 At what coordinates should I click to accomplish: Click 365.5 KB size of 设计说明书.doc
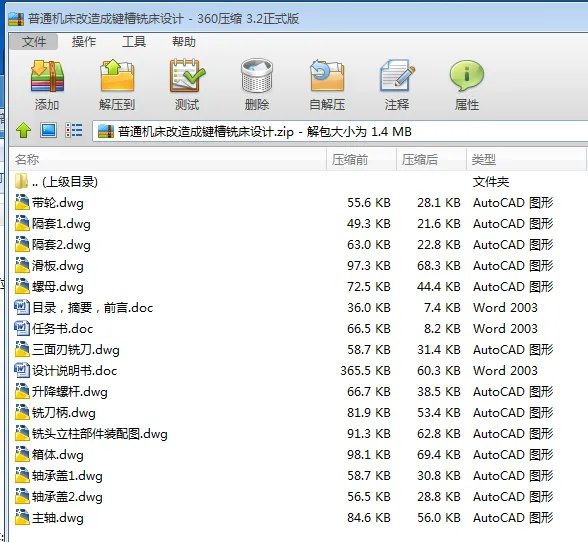[x=365, y=371]
